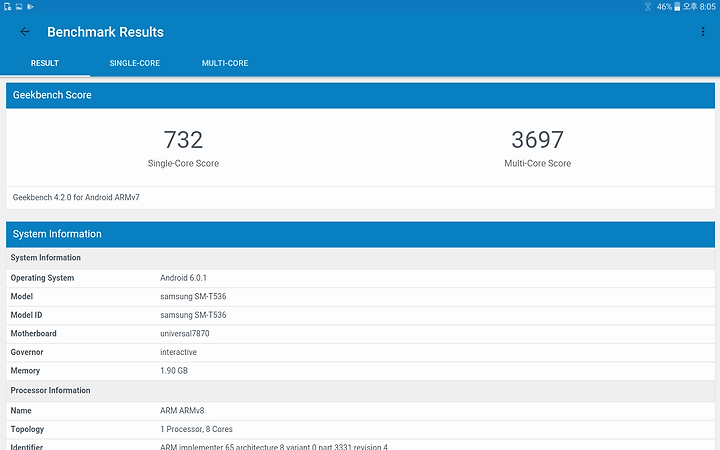Tap the Multi-Core Score label

pyautogui.click(x=537, y=163)
